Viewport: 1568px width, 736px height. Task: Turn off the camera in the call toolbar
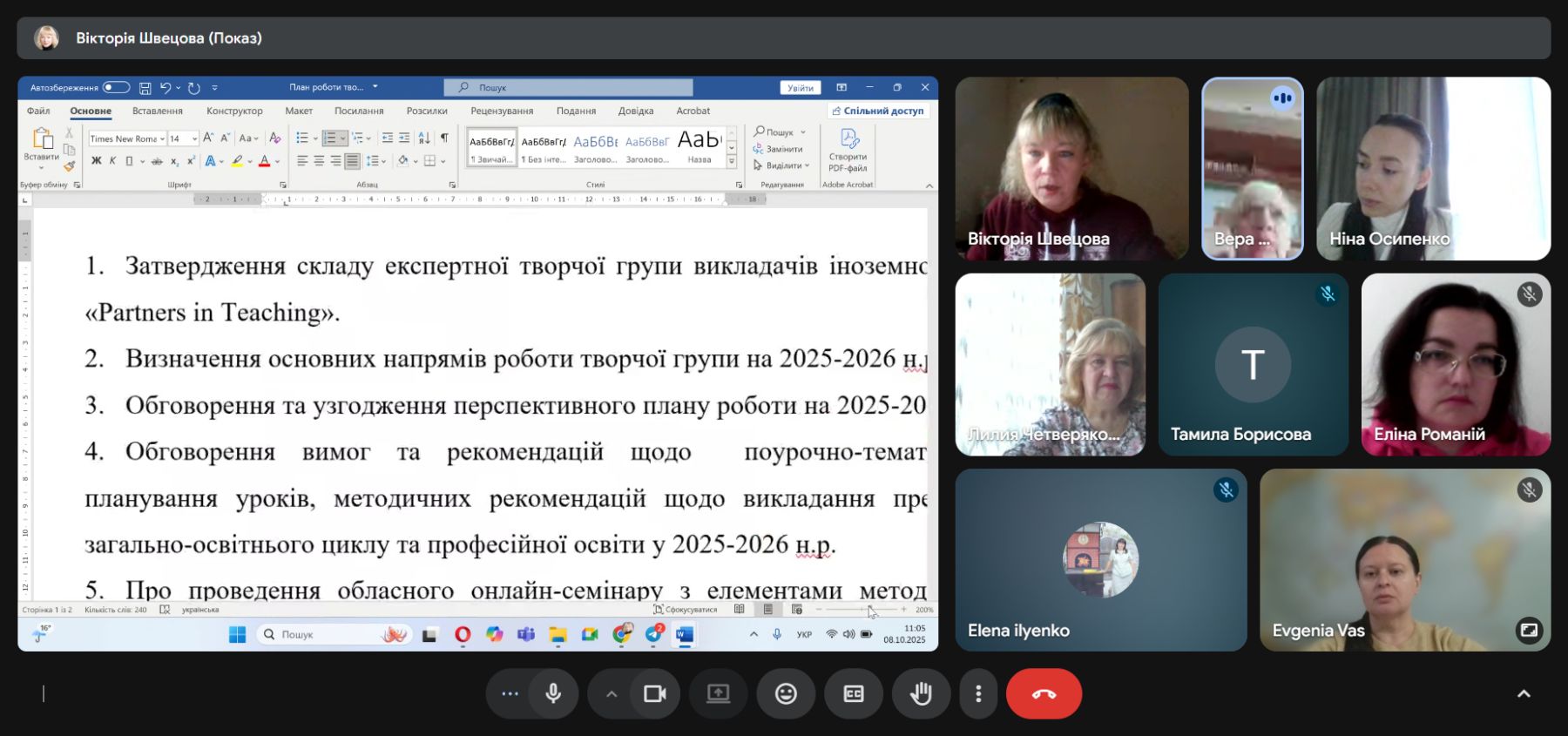click(654, 693)
